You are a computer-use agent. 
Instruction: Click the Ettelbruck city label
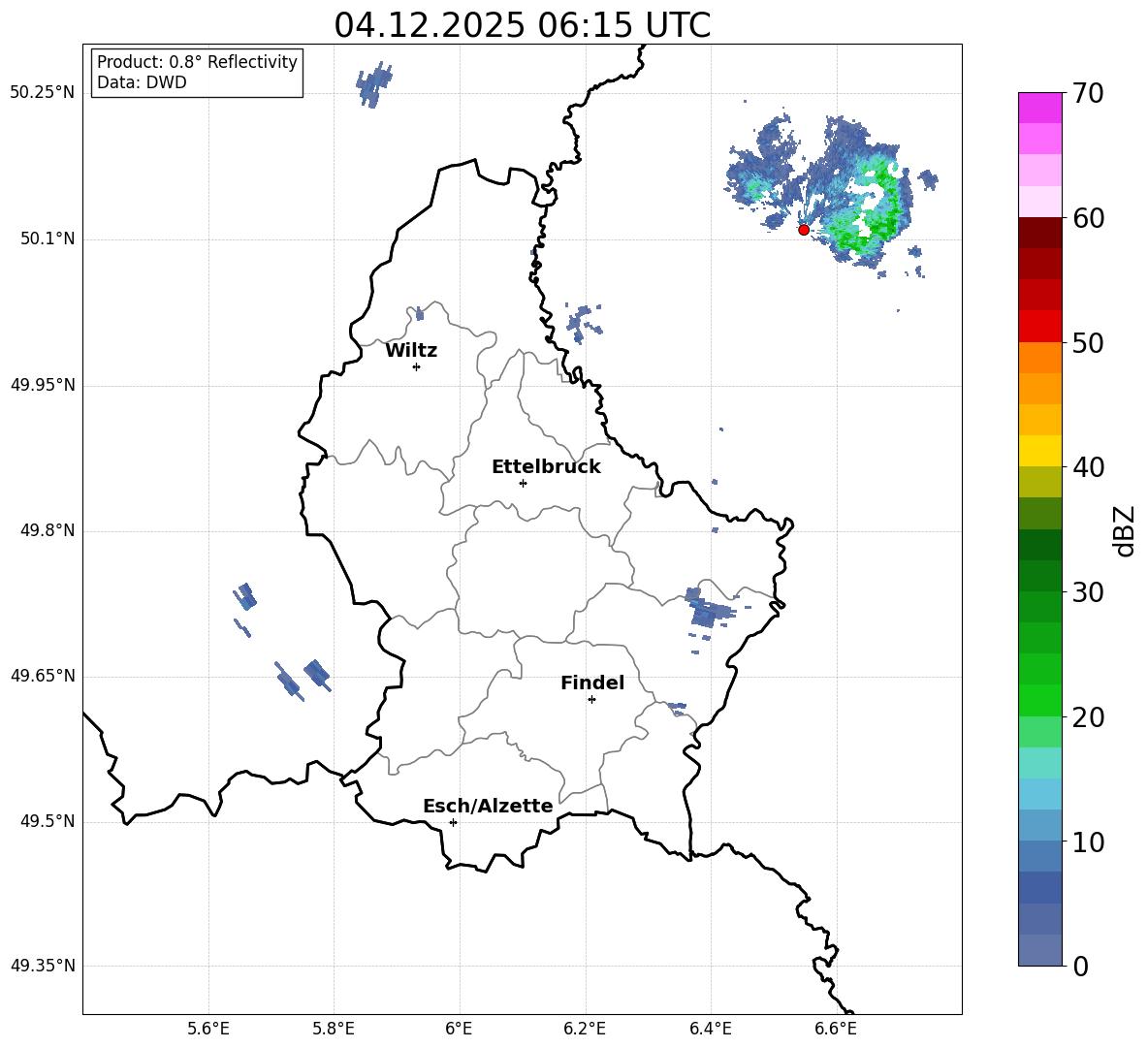click(546, 467)
